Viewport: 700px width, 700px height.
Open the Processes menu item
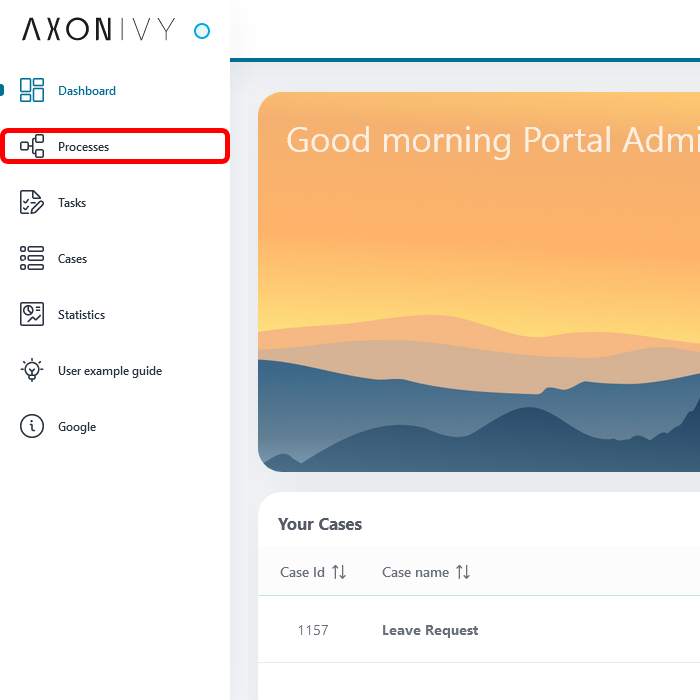pos(115,146)
